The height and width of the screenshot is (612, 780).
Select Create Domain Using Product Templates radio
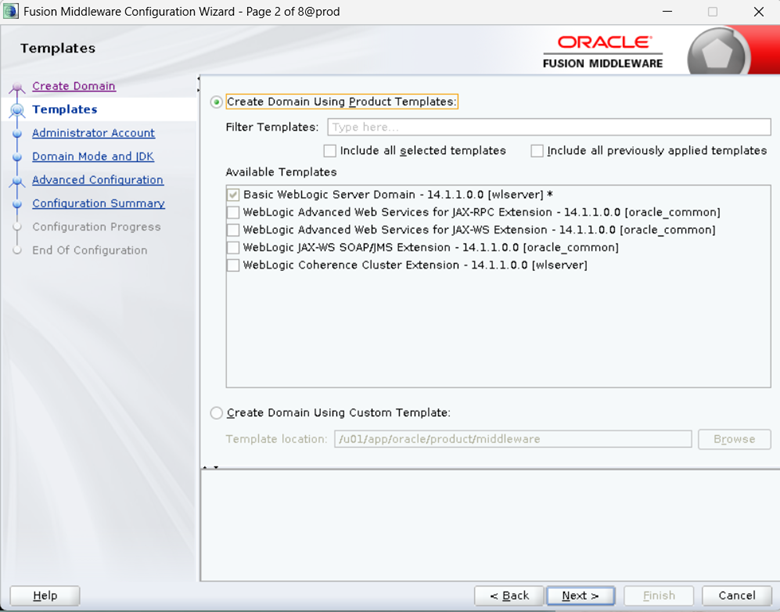[x=216, y=102]
